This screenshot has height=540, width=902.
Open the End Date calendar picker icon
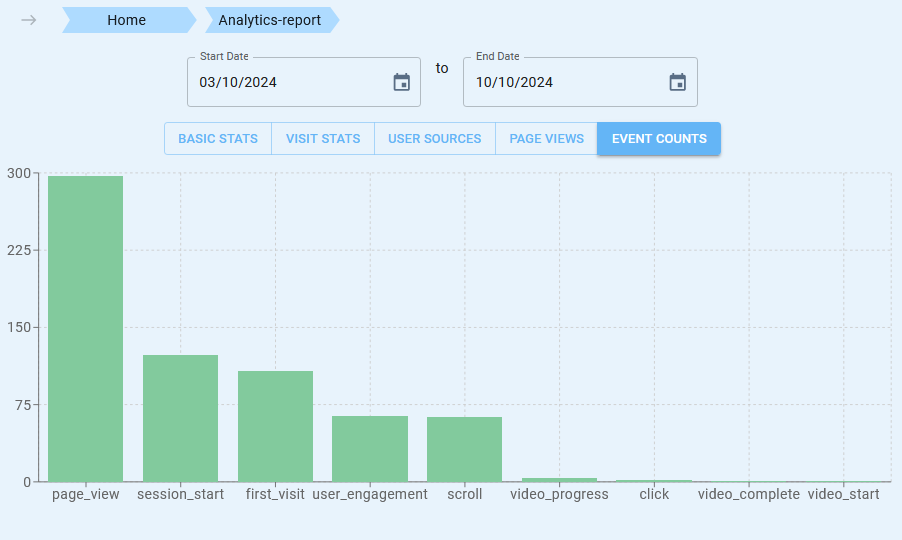pos(678,82)
